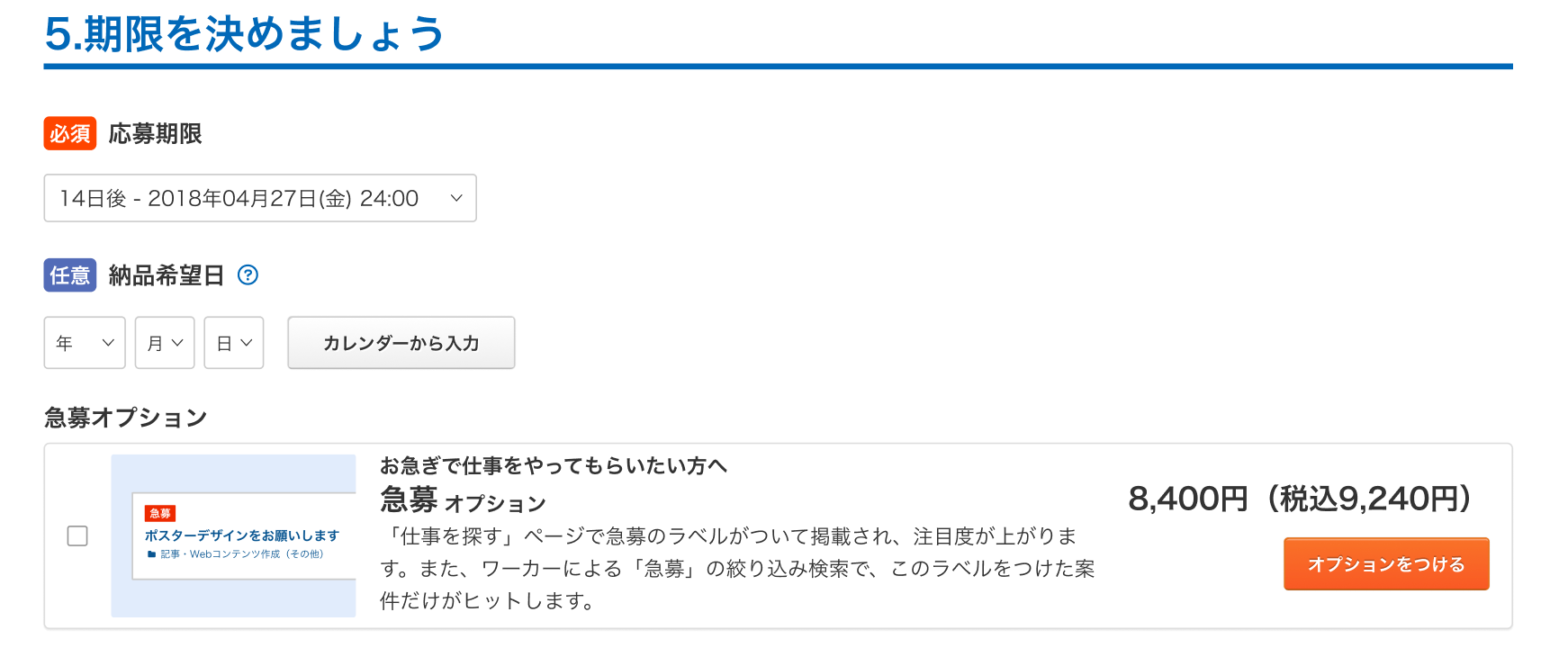1568x648 pixels.
Task: Open the ポスターデザインをお願いします link
Action: pos(241,535)
